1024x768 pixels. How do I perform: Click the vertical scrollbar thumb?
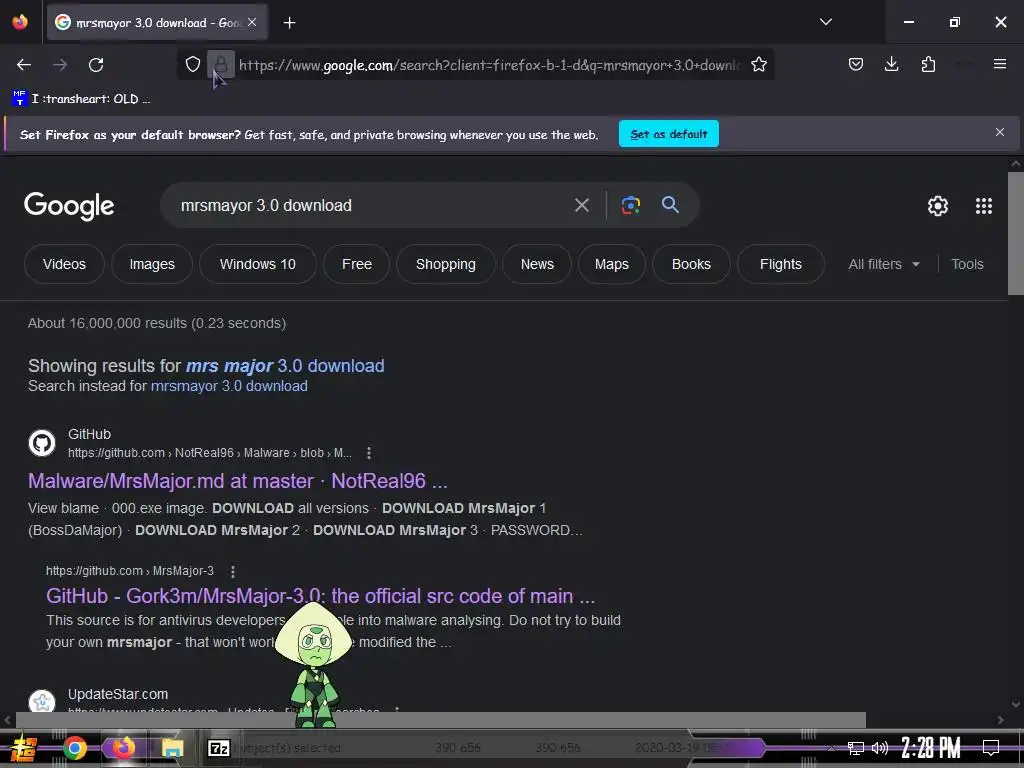[x=1016, y=233]
